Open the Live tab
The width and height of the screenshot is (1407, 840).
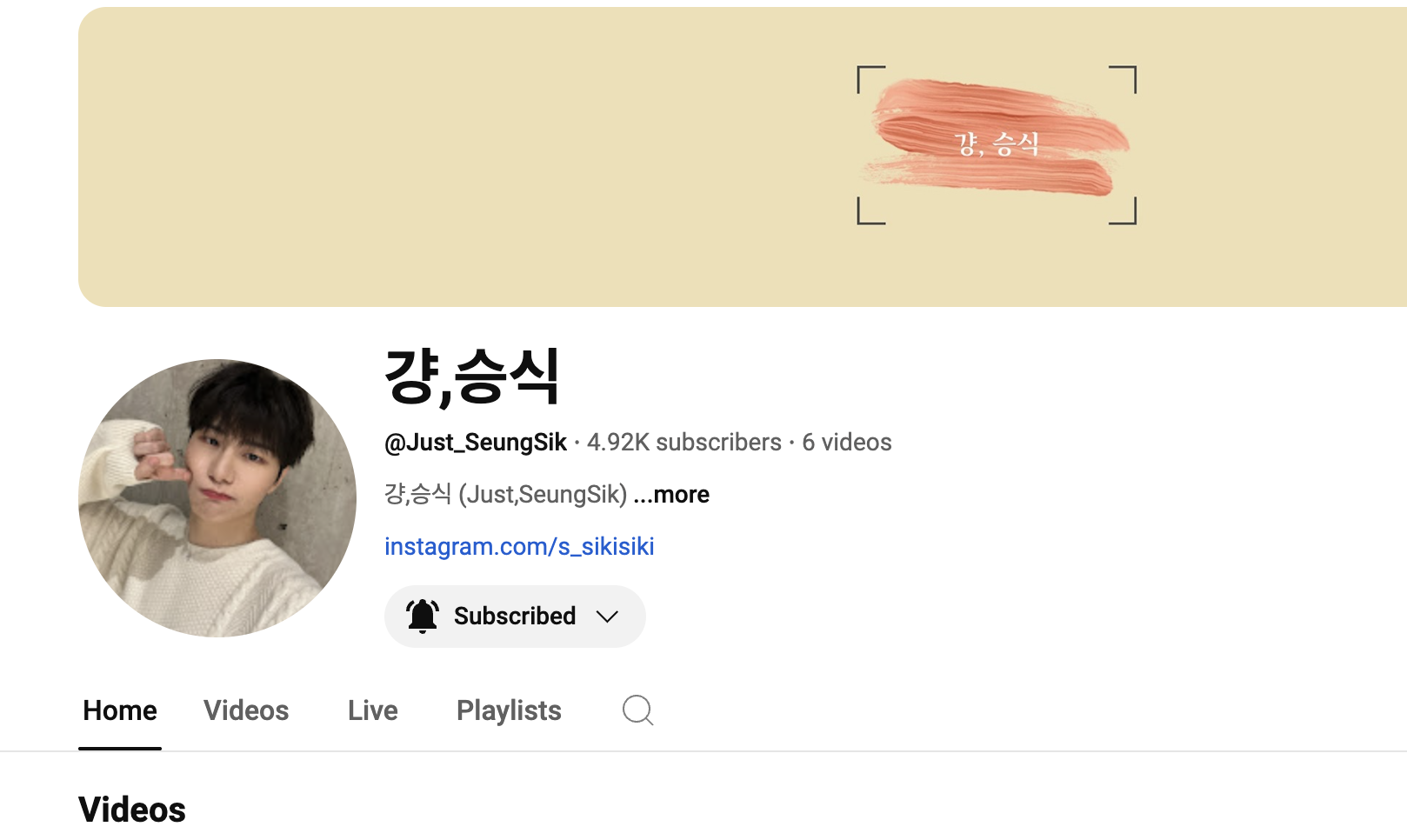tap(373, 710)
